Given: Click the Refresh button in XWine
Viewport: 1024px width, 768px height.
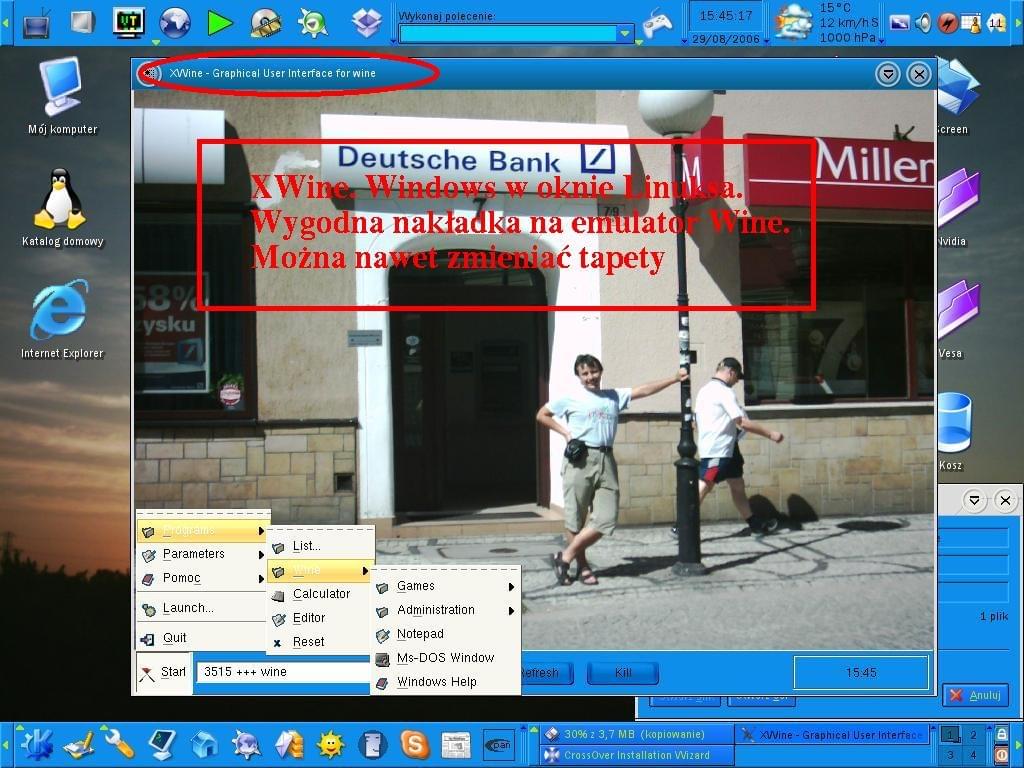Looking at the screenshot, I should [547, 673].
